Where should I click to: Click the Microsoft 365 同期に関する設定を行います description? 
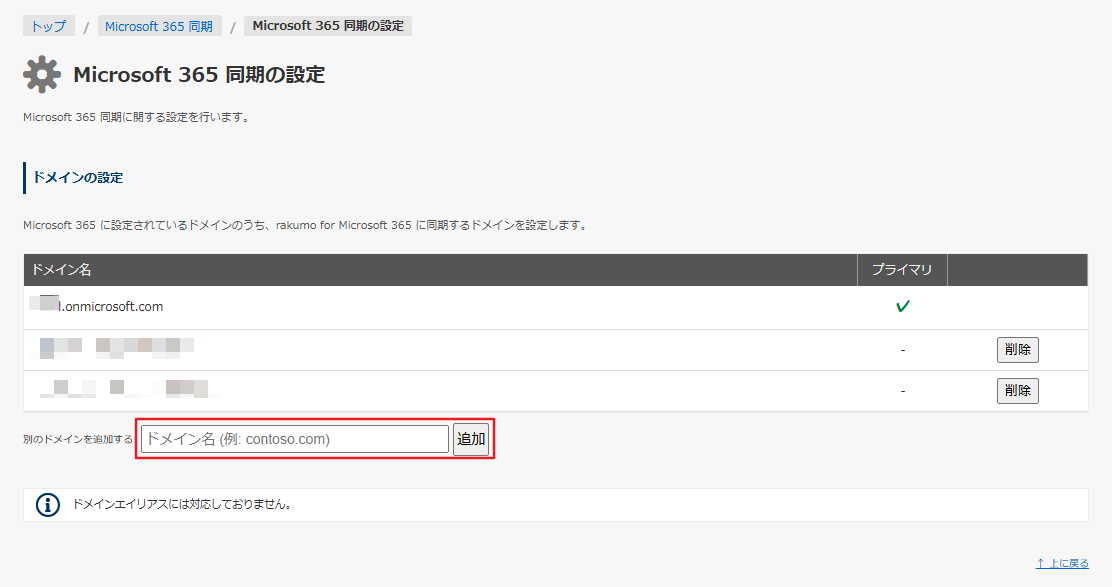pos(136,117)
